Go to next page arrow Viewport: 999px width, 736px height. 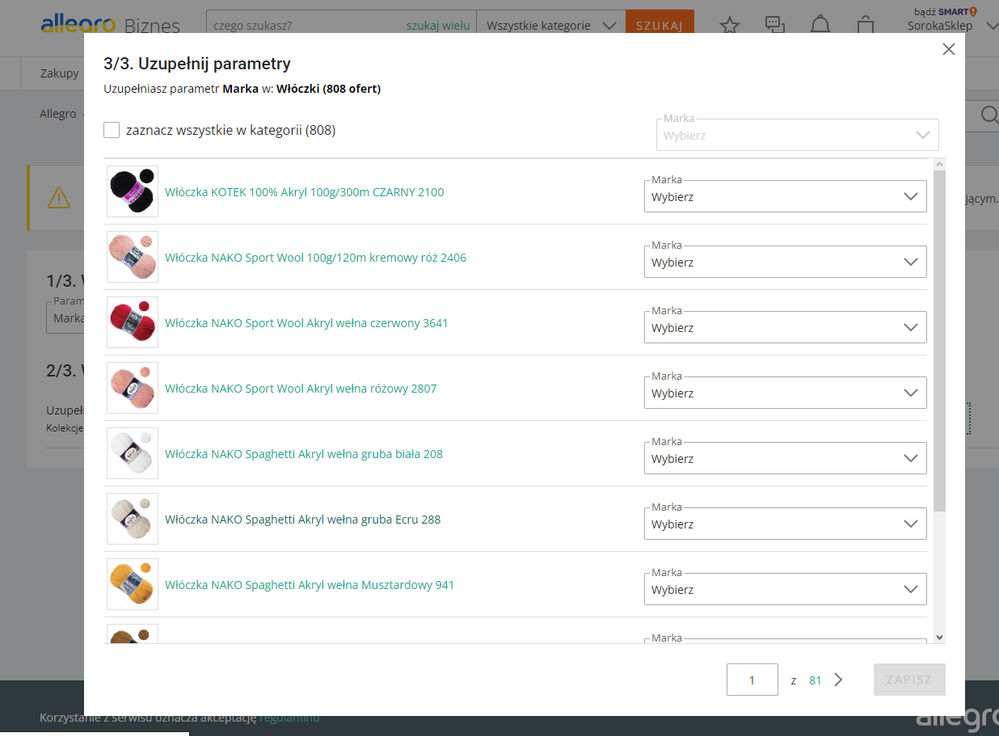838,680
